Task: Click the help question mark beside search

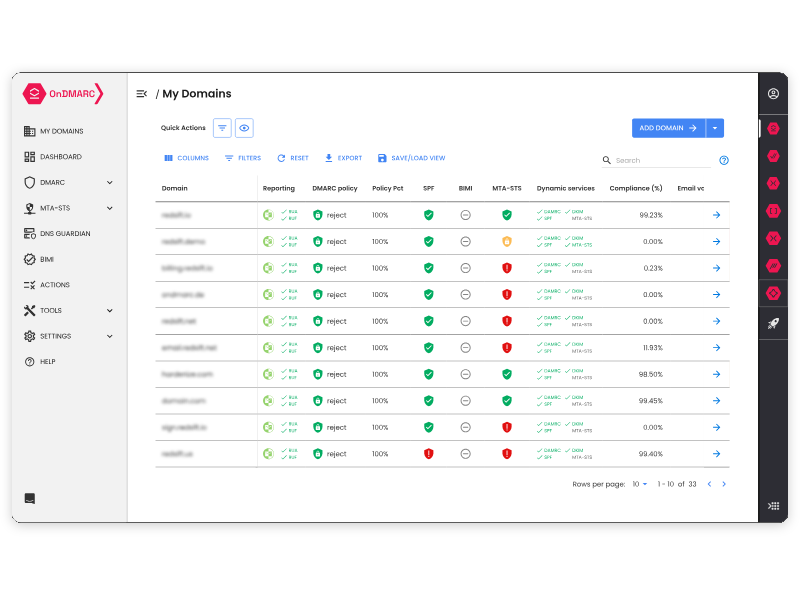Action: click(x=724, y=160)
